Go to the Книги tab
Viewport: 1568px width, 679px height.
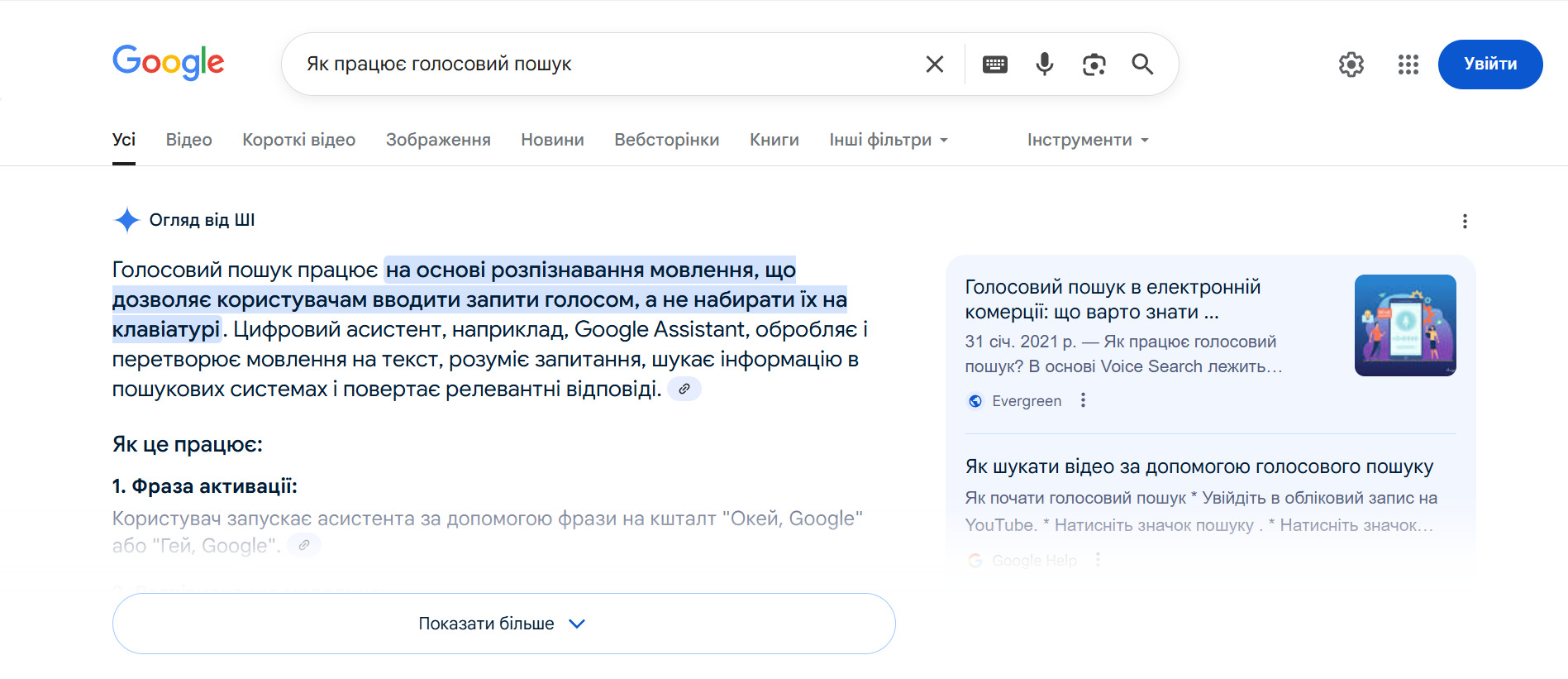coord(774,140)
